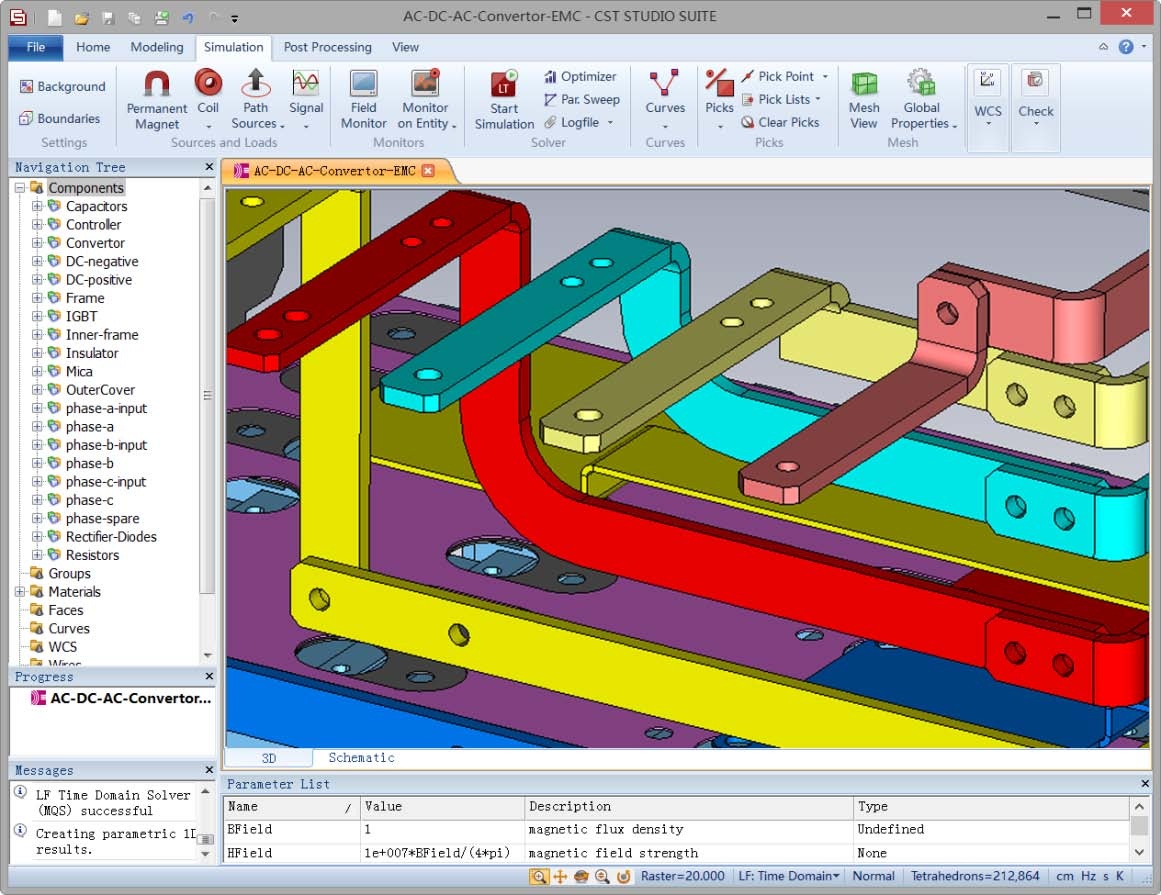Close the Progress panel
The height and width of the screenshot is (895, 1161).
[209, 676]
